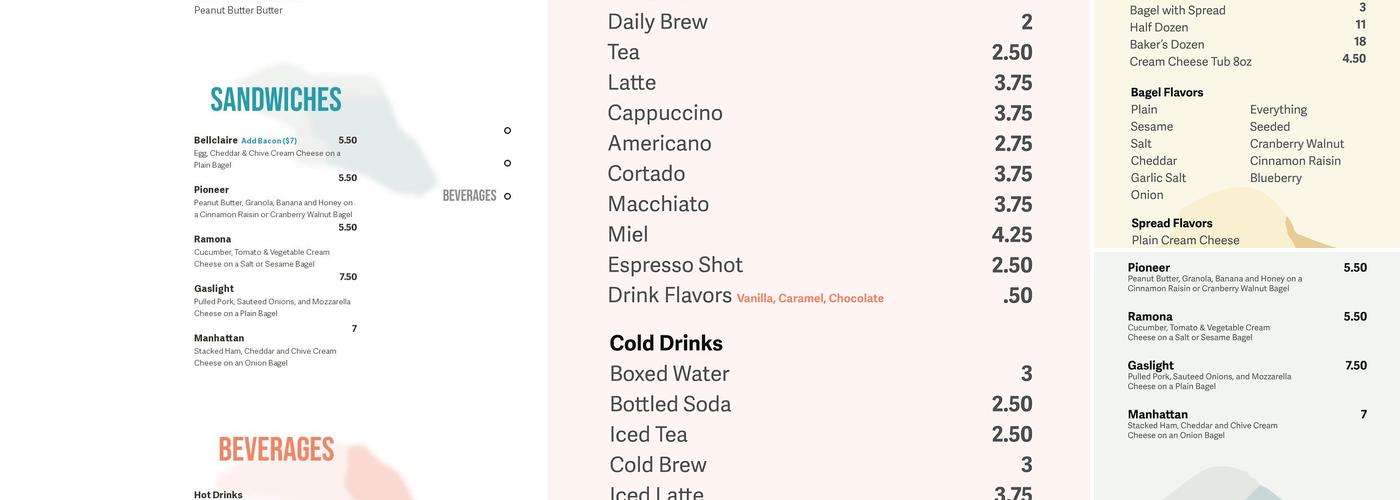Select the Cold Brew item
The height and width of the screenshot is (500, 1400).
point(658,465)
